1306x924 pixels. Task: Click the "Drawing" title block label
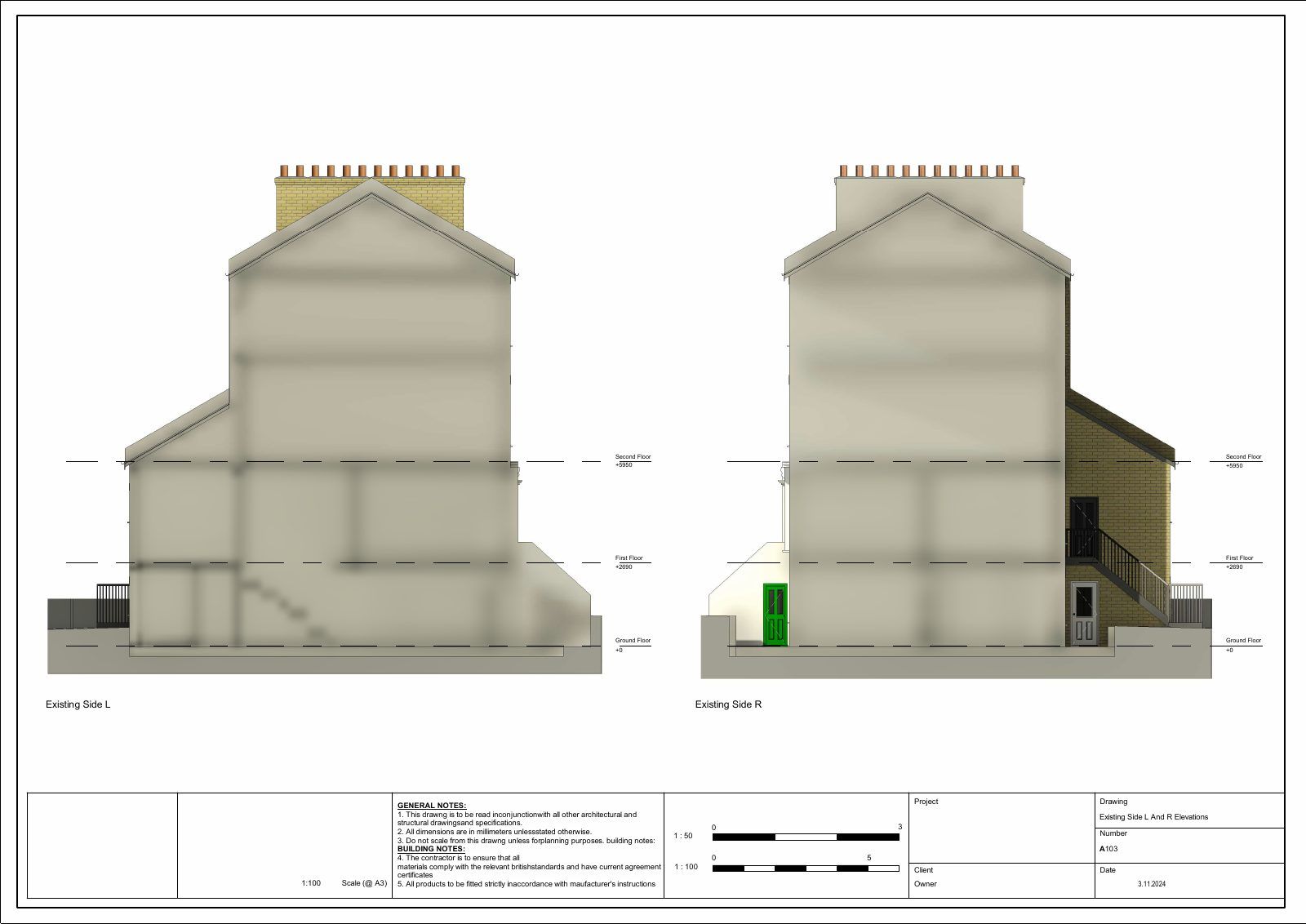pyautogui.click(x=1113, y=802)
